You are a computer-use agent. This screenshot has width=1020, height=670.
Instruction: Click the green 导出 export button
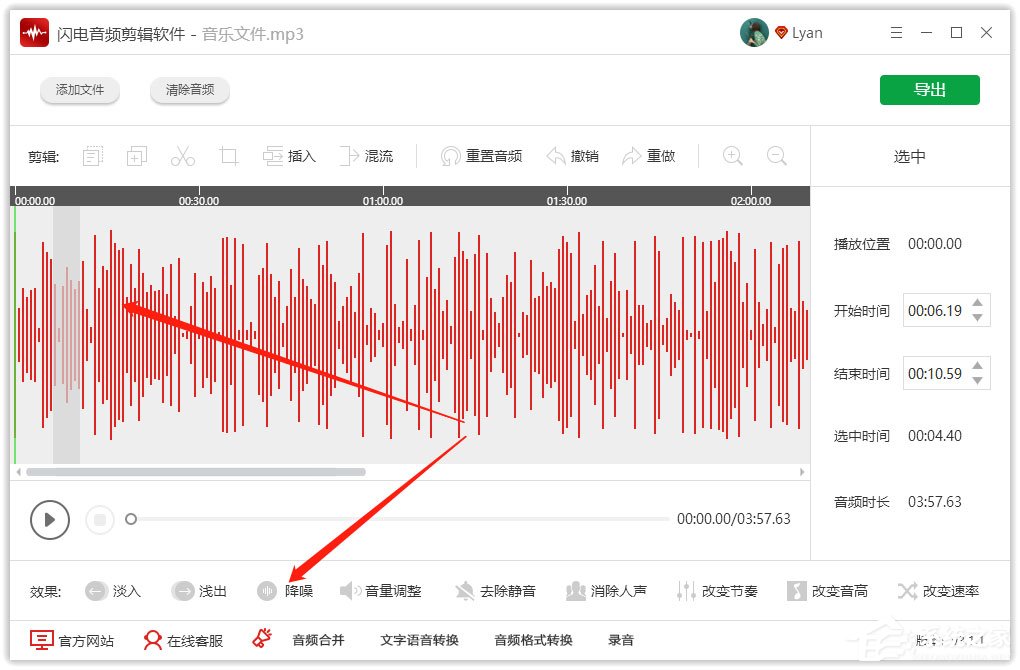tap(929, 89)
